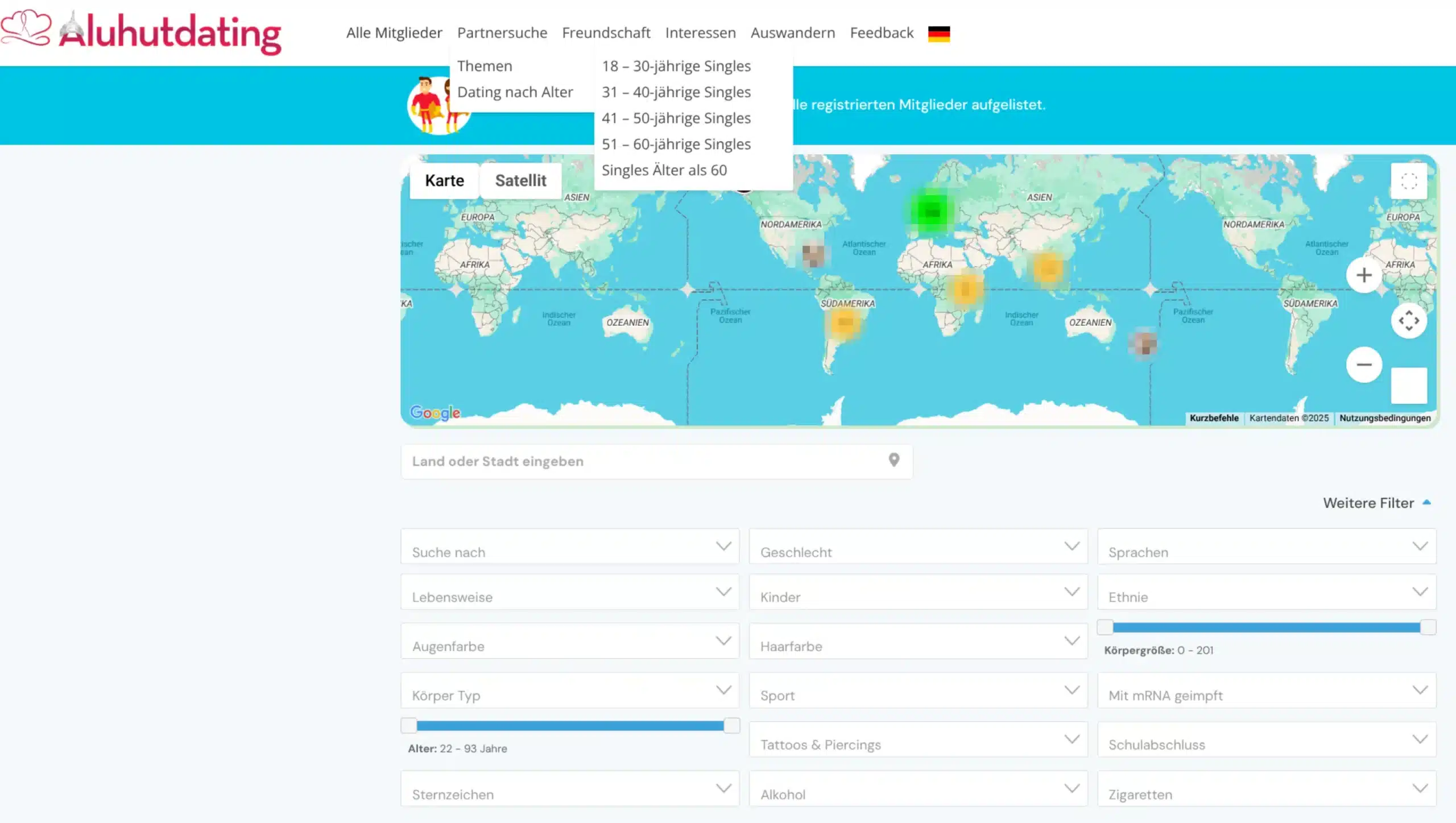Click the Alter range slider right handle
1456x823 pixels.
[x=731, y=725]
